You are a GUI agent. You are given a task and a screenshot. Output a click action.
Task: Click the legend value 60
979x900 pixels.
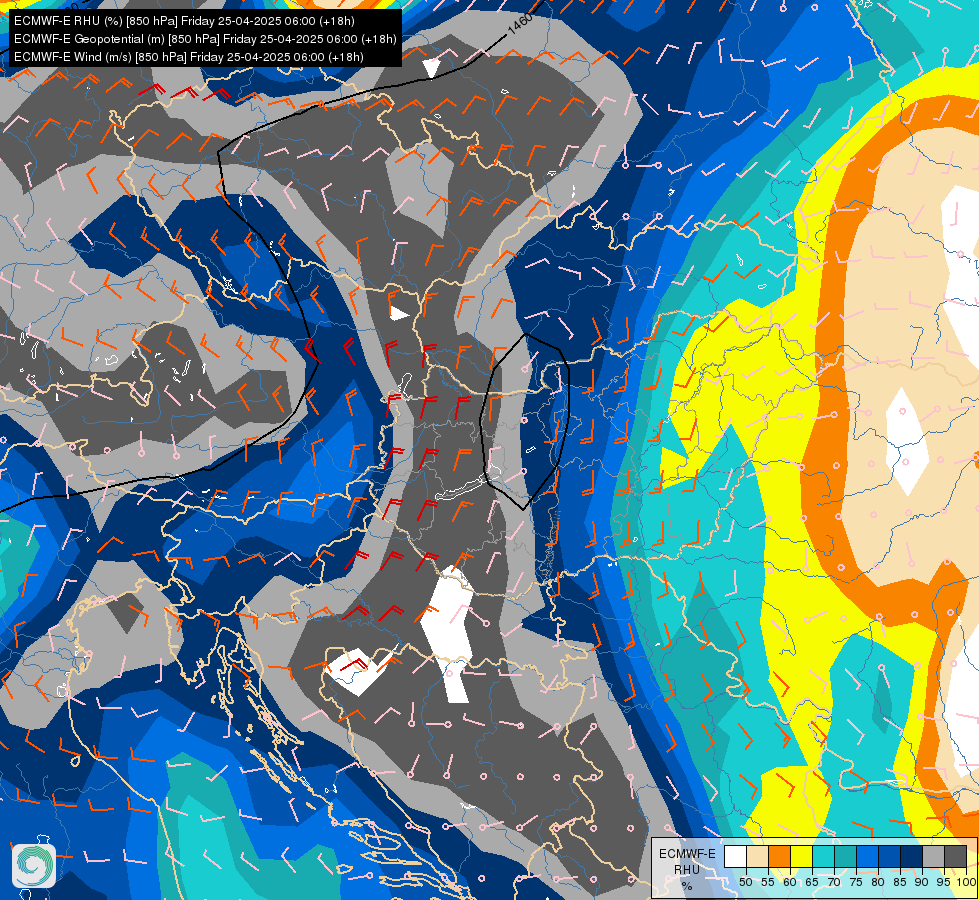tap(790, 882)
